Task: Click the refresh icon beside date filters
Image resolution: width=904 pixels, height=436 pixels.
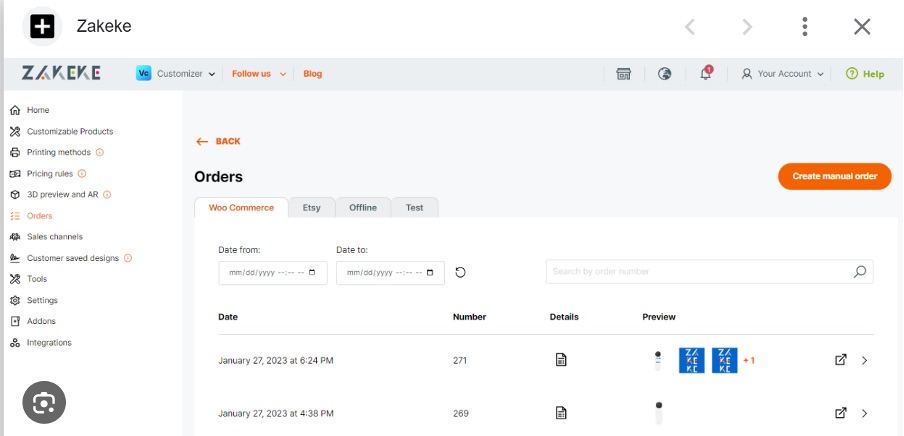Action: click(460, 272)
